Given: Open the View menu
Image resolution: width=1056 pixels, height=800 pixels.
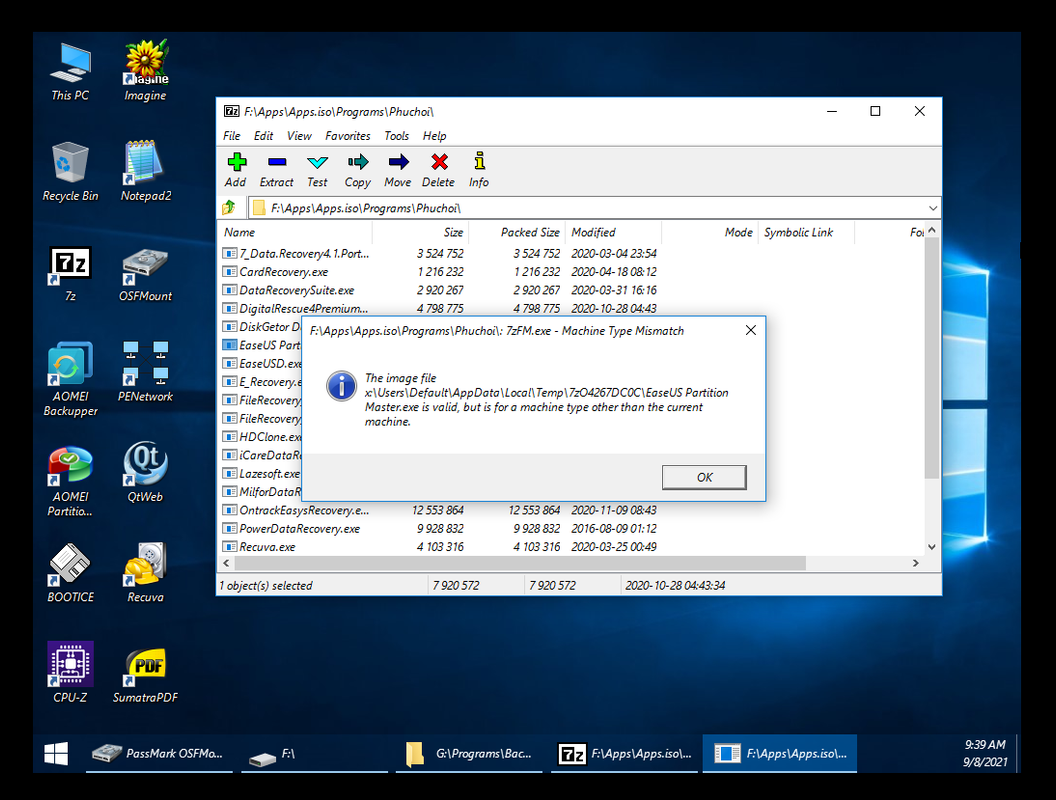Looking at the screenshot, I should 299,136.
